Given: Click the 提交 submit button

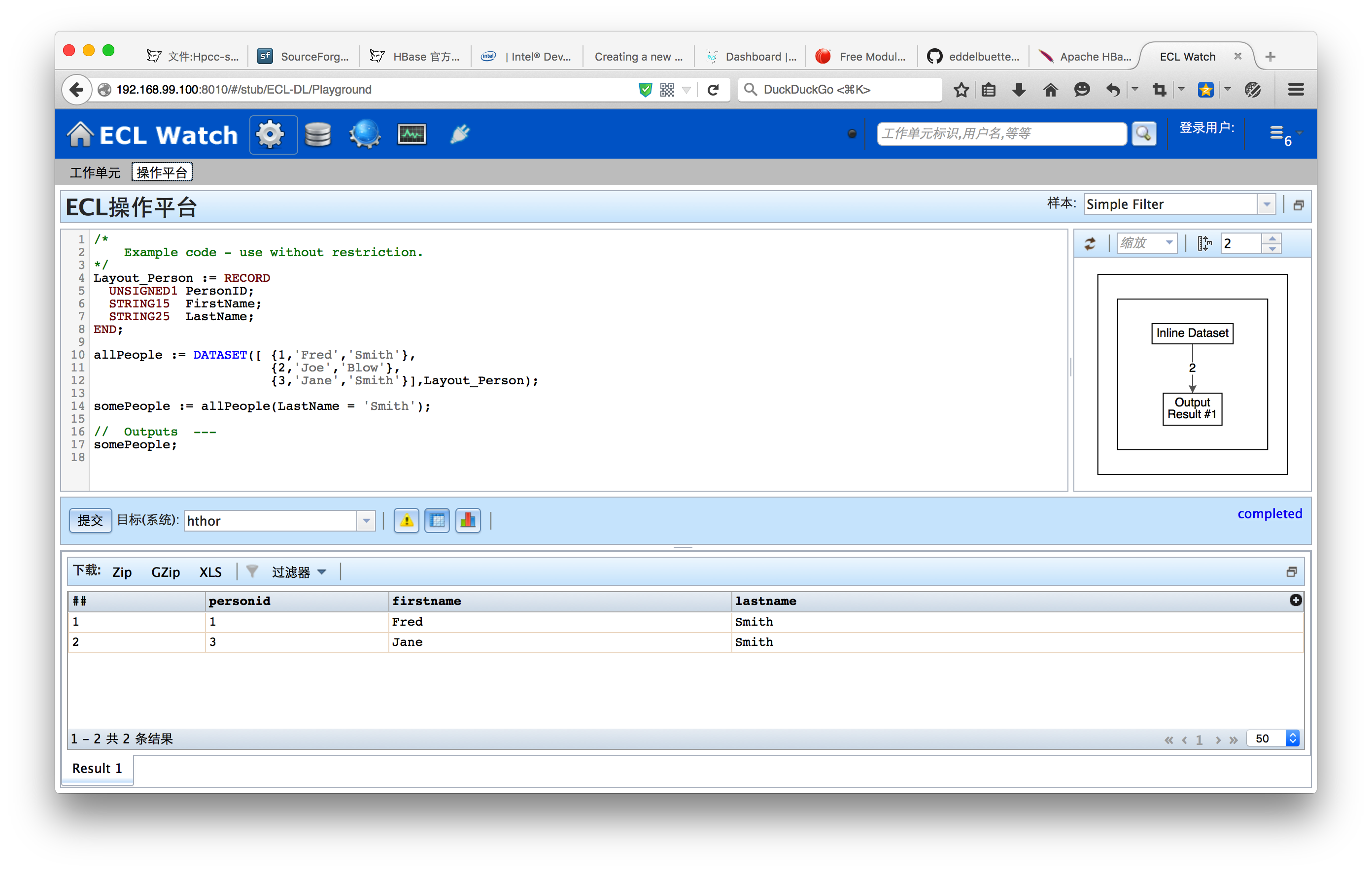Looking at the screenshot, I should [x=90, y=521].
